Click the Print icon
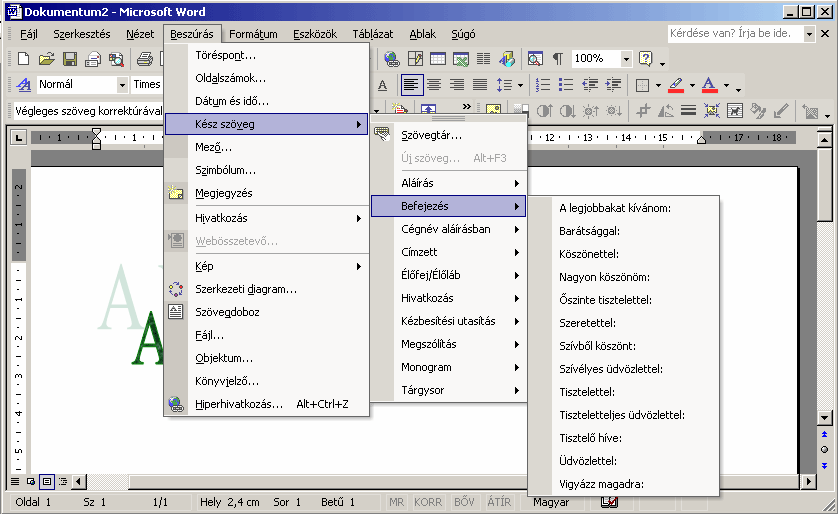This screenshot has height=514, width=838. coord(144,59)
